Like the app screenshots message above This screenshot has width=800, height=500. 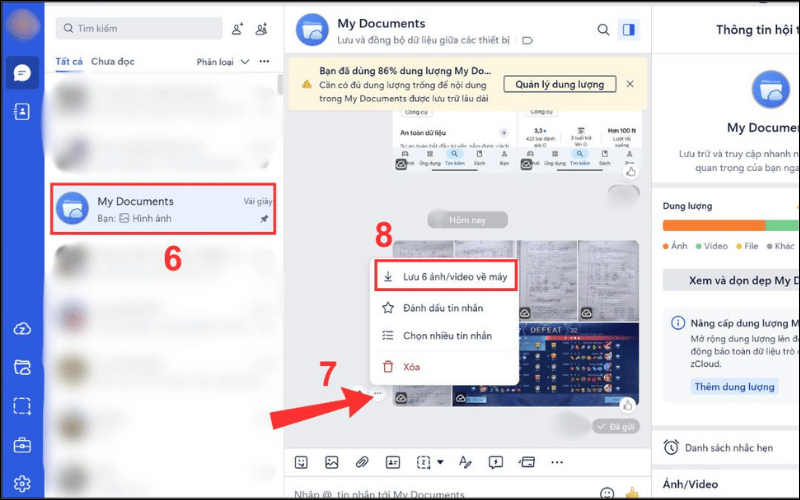pos(631,172)
